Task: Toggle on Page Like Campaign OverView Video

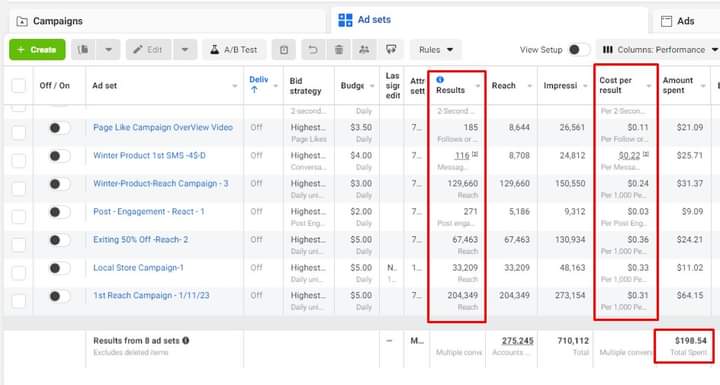Action: (59, 128)
